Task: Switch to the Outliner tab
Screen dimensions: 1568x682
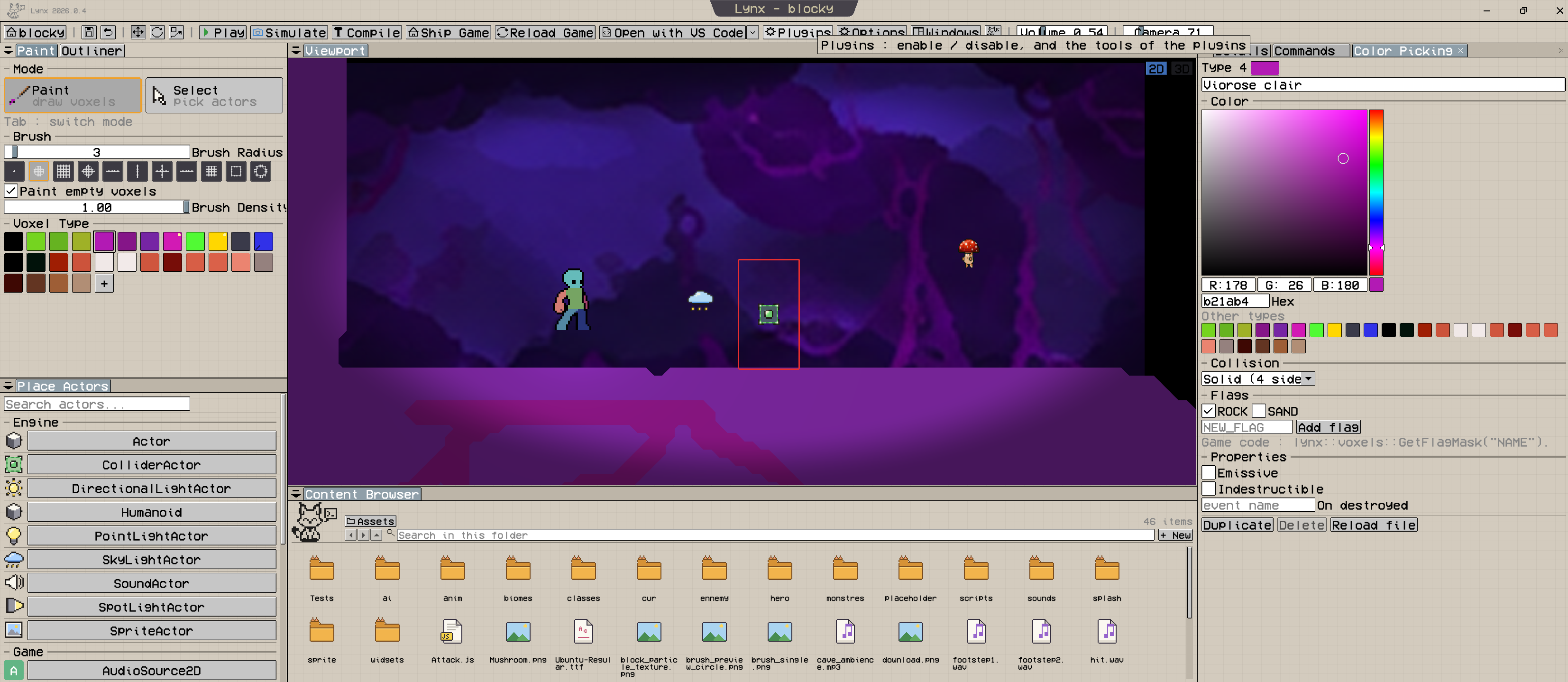Action: tap(92, 51)
